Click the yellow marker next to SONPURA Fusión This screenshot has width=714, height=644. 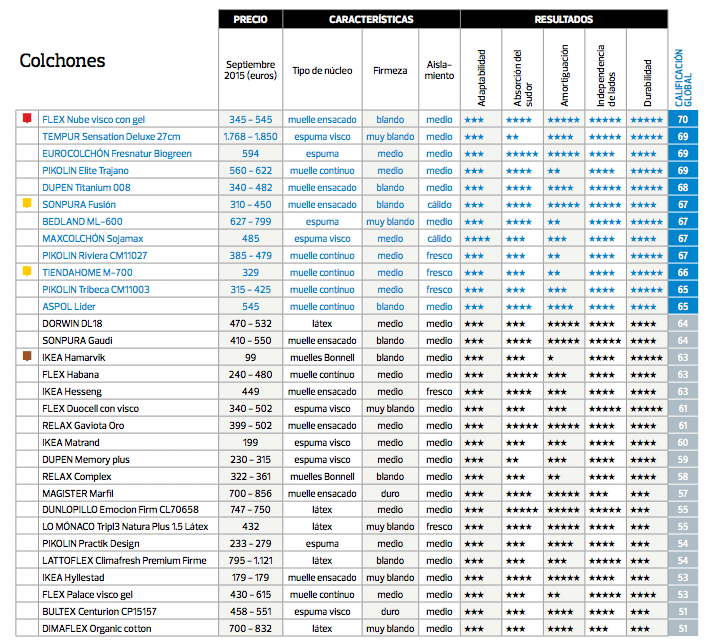[x=27, y=204]
